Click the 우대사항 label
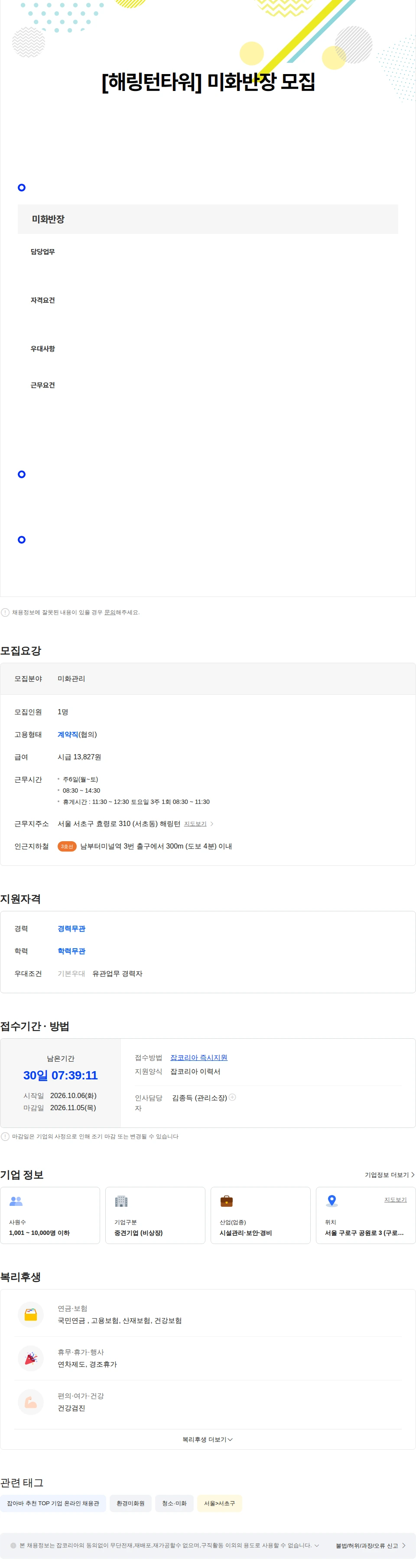The height and width of the screenshot is (1568, 416). [42, 349]
